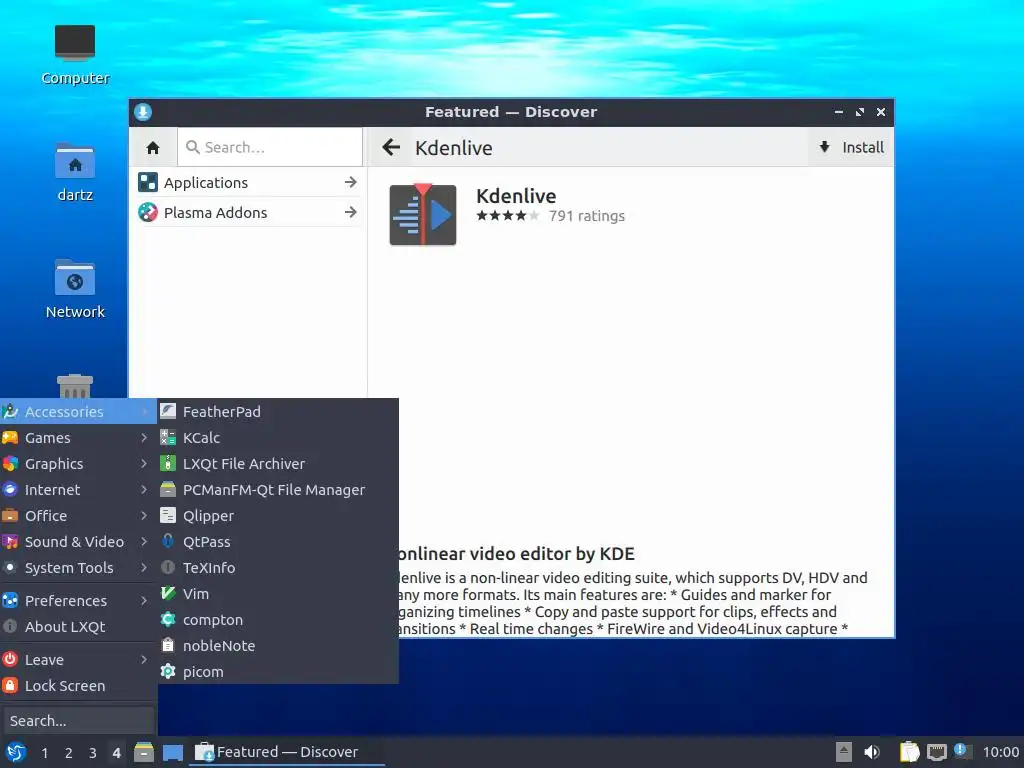Viewport: 1024px width, 768px height.
Task: Click the LXQt menu Search box
Action: (78, 721)
